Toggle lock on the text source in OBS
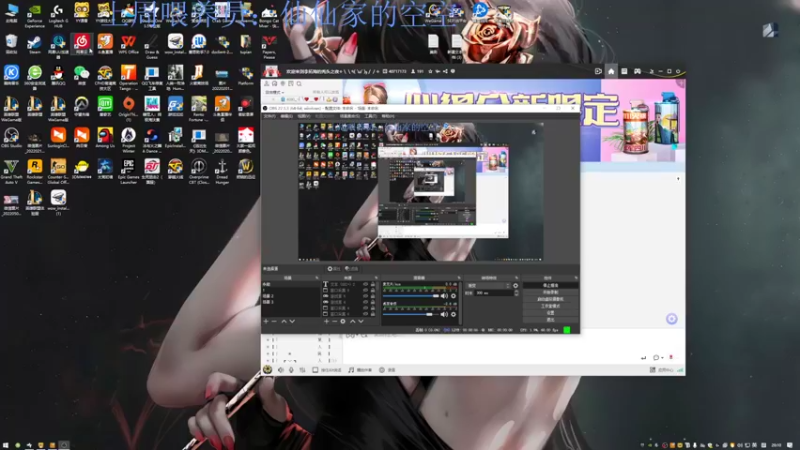 pos(372,284)
